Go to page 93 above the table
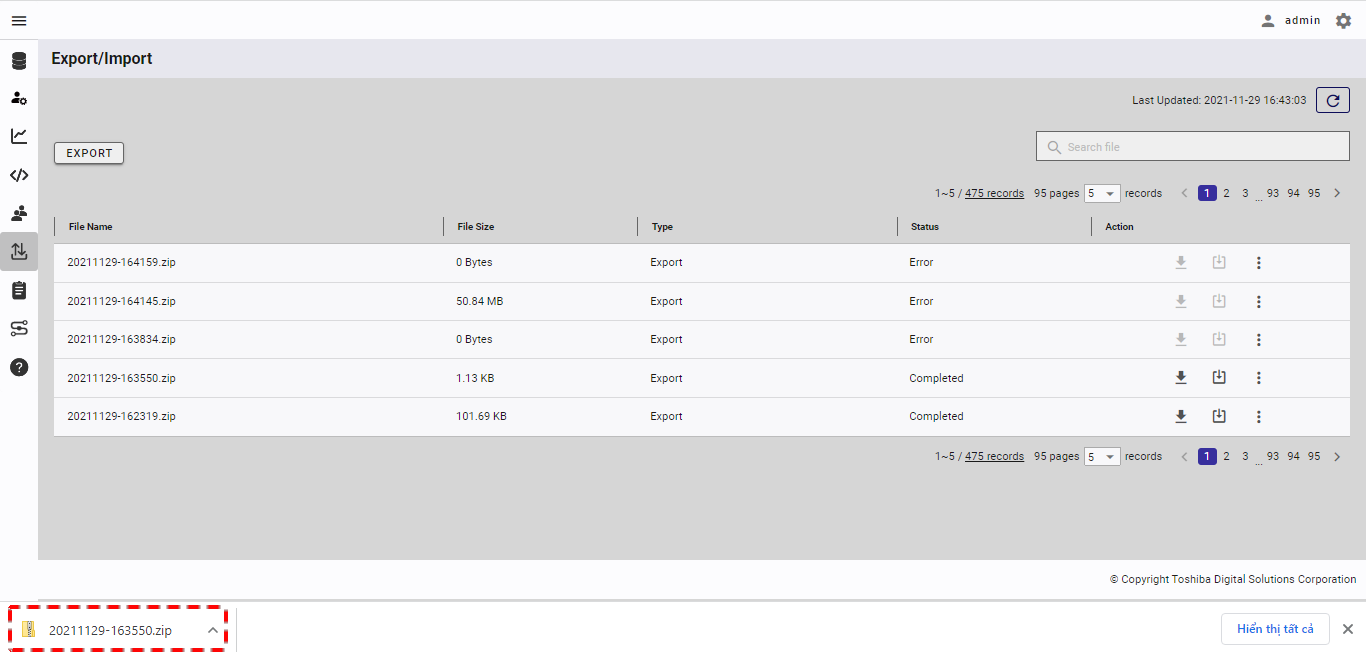 (1273, 193)
